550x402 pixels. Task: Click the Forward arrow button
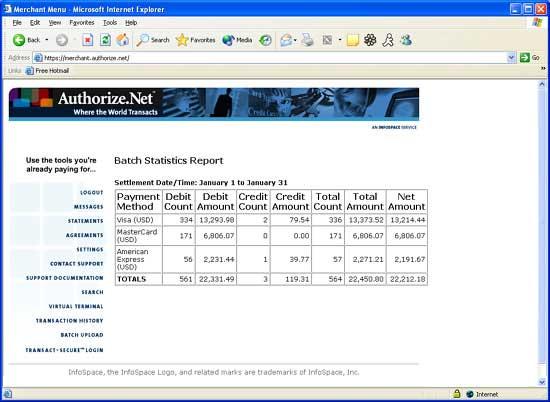pos(62,40)
